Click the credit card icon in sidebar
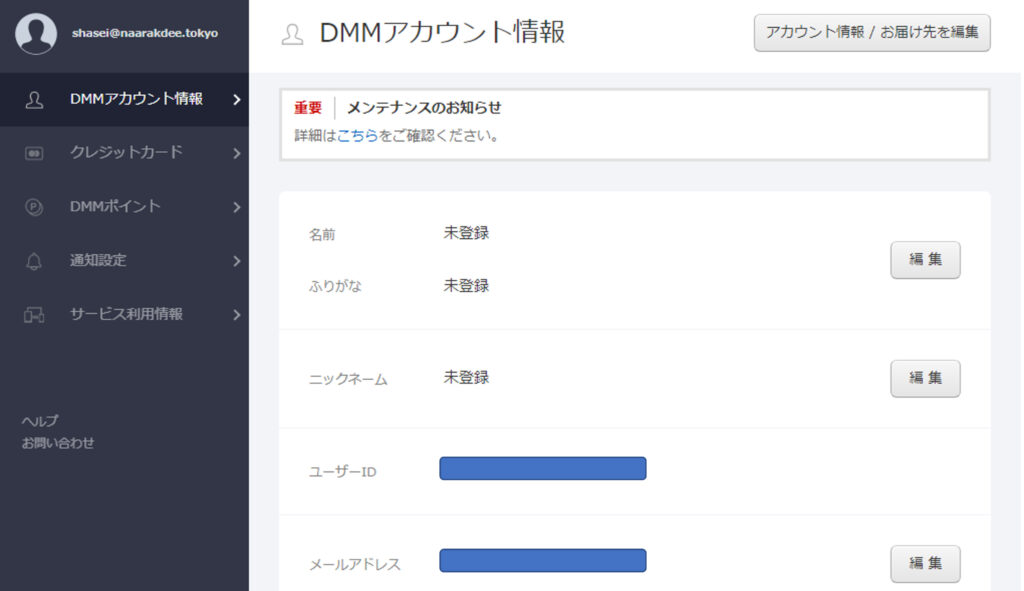Viewport: 1024px width, 591px height. click(x=34, y=154)
